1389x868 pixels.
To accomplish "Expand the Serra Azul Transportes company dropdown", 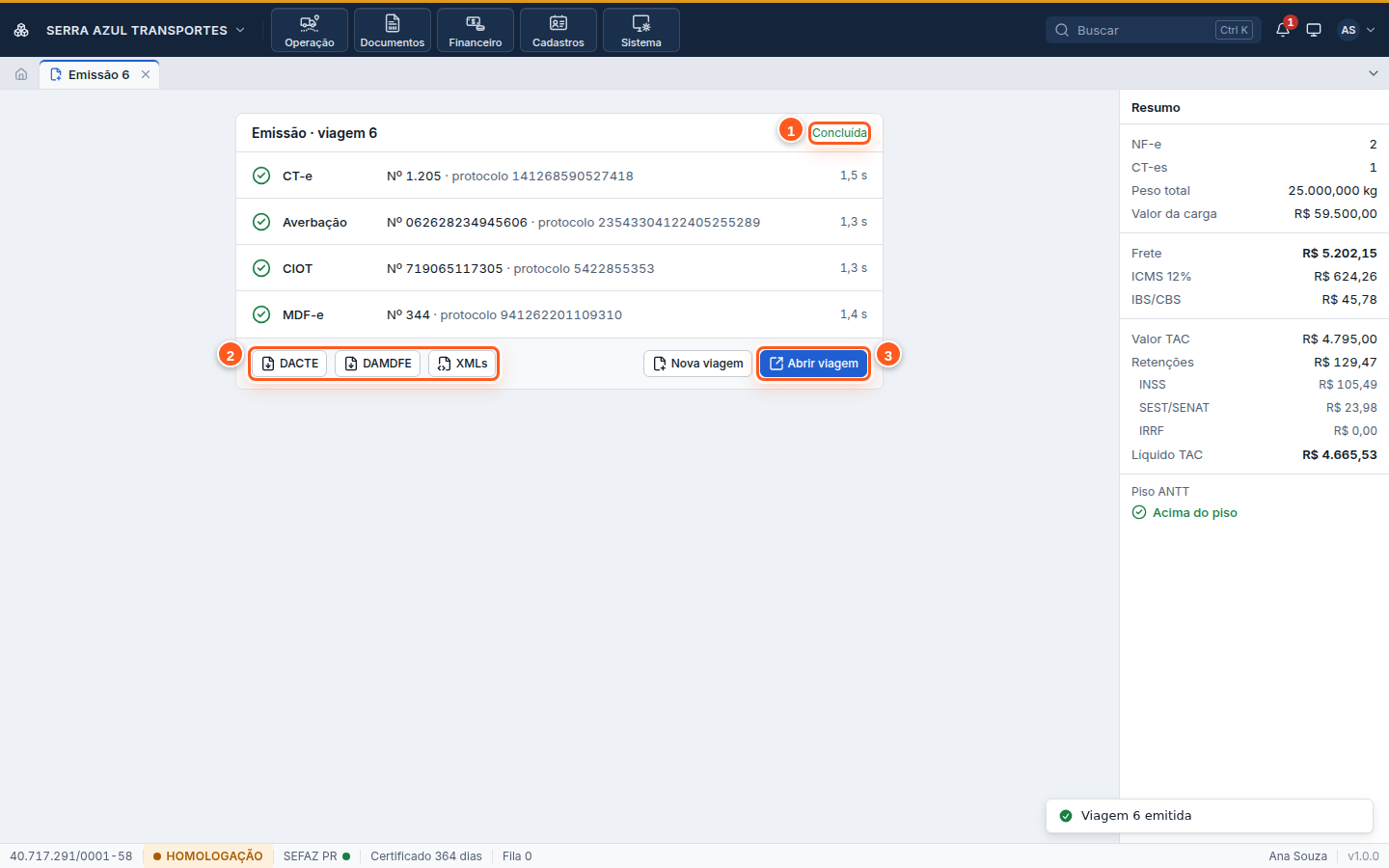I will click(145, 30).
